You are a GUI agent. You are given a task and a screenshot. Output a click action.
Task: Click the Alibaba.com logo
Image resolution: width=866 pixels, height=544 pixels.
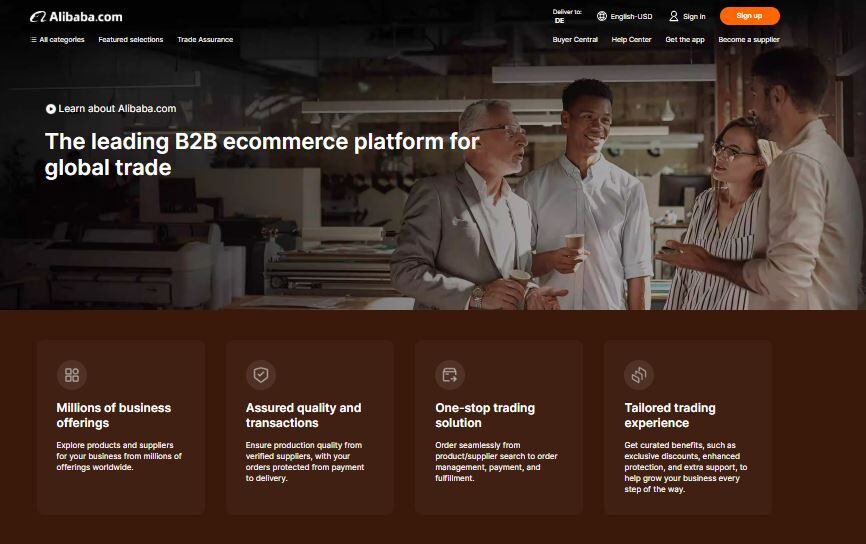pos(76,17)
